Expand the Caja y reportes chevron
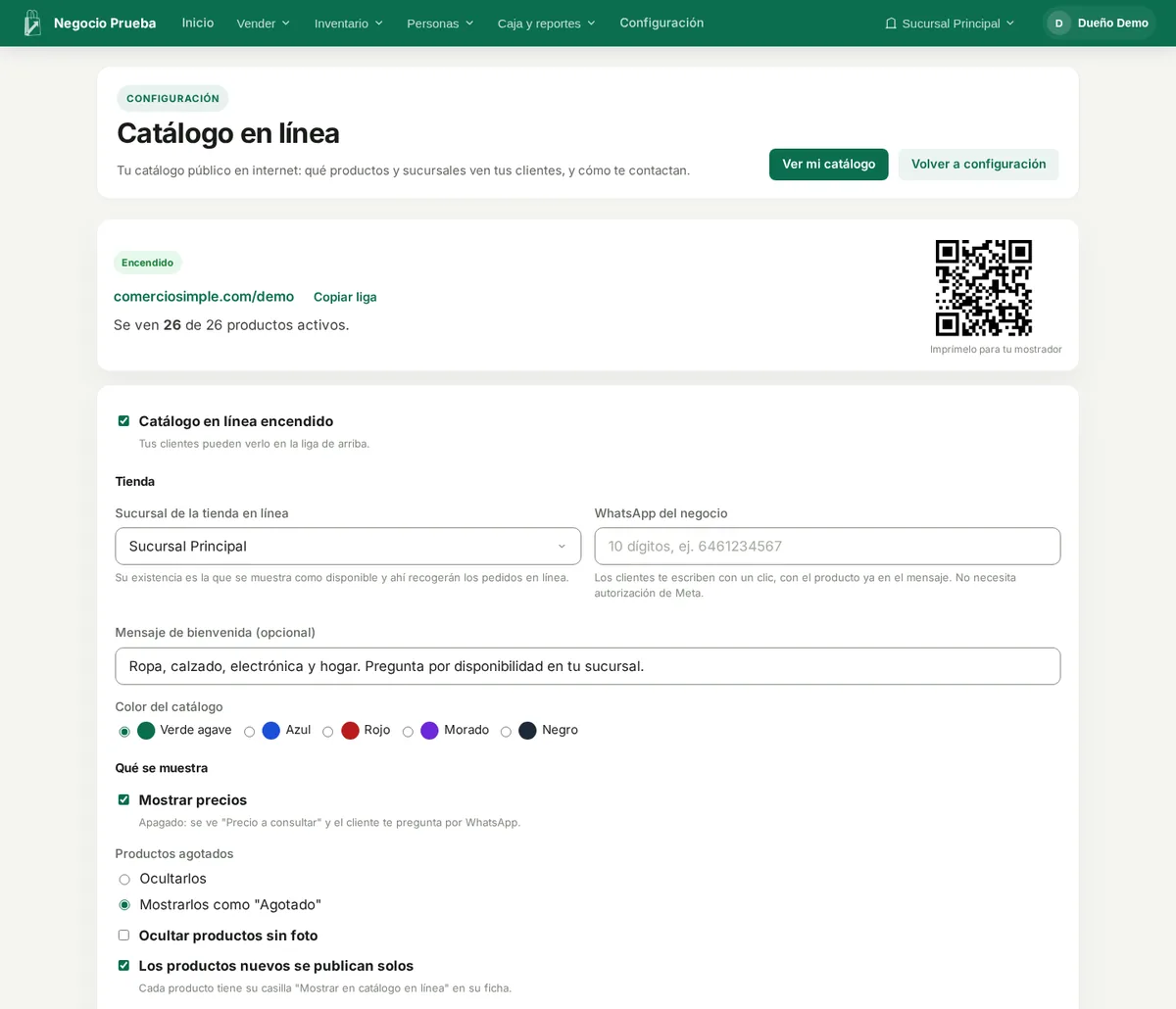Image resolution: width=1176 pixels, height=1009 pixels. point(591,24)
